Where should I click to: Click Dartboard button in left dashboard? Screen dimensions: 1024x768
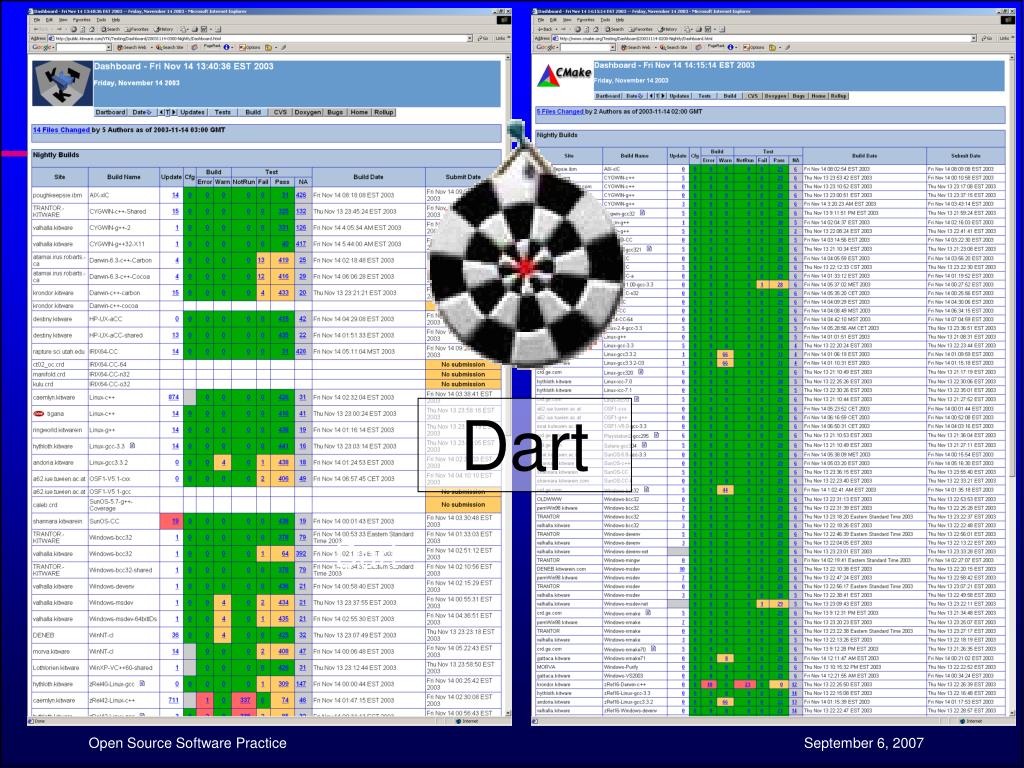point(110,112)
